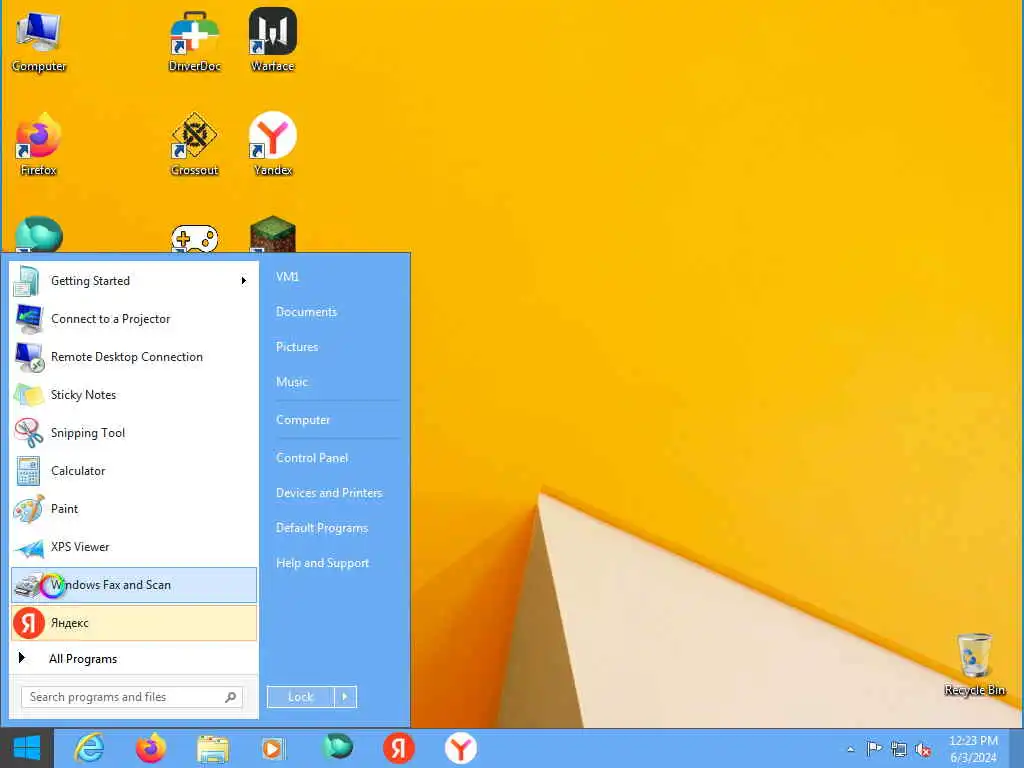The height and width of the screenshot is (768, 1024).
Task: Launch Yandex Browser from the taskbar
Action: (460, 748)
